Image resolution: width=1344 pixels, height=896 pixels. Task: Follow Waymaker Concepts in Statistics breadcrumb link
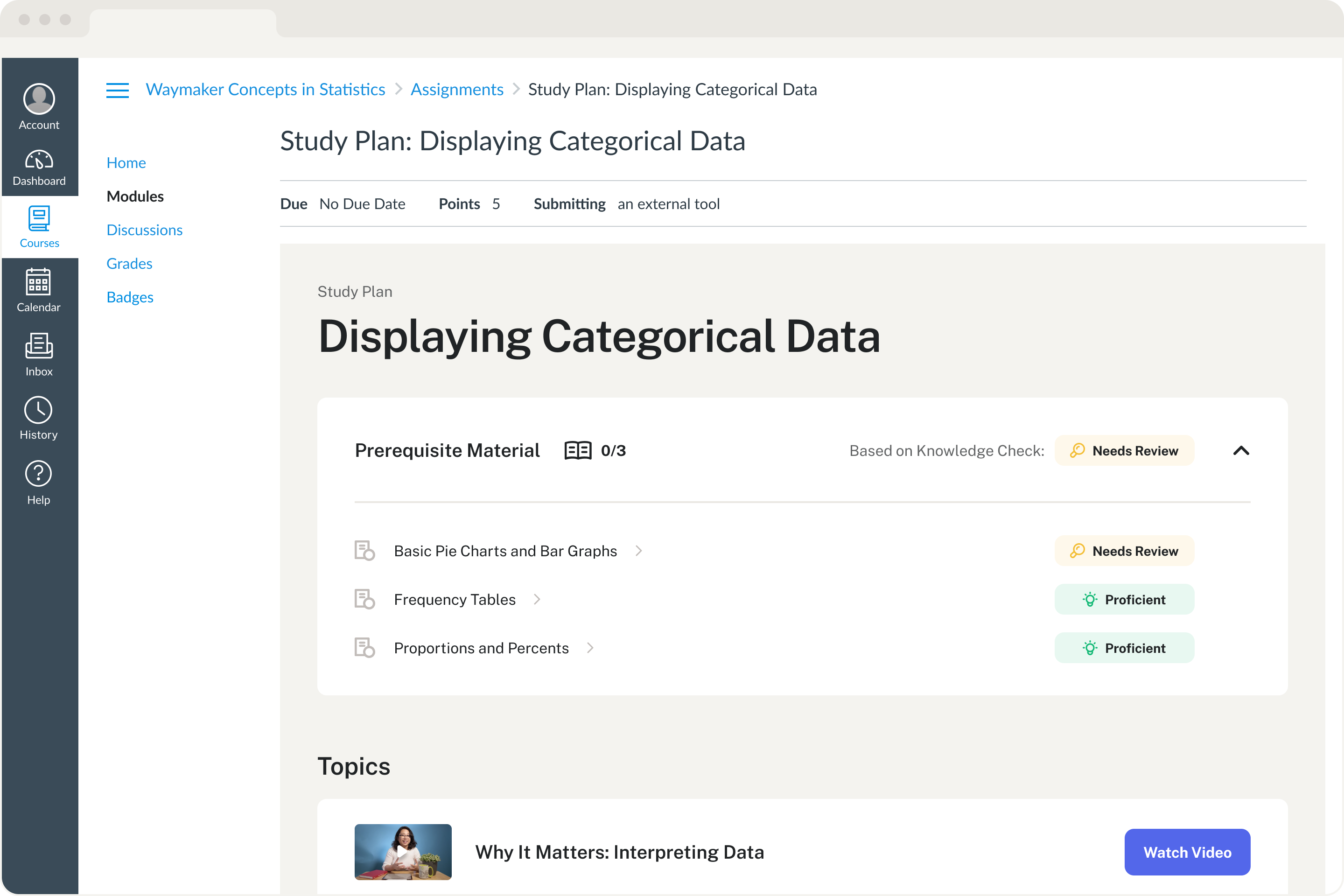tap(266, 90)
